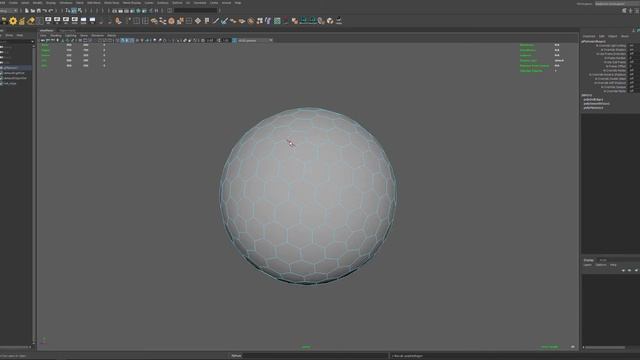Viewport: 640px width, 360px height.
Task: Switch to the Anim layer tab
Action: (x=603, y=260)
